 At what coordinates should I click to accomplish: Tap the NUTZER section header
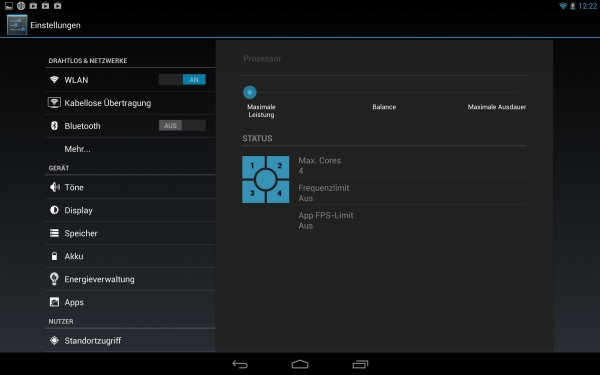pos(61,321)
